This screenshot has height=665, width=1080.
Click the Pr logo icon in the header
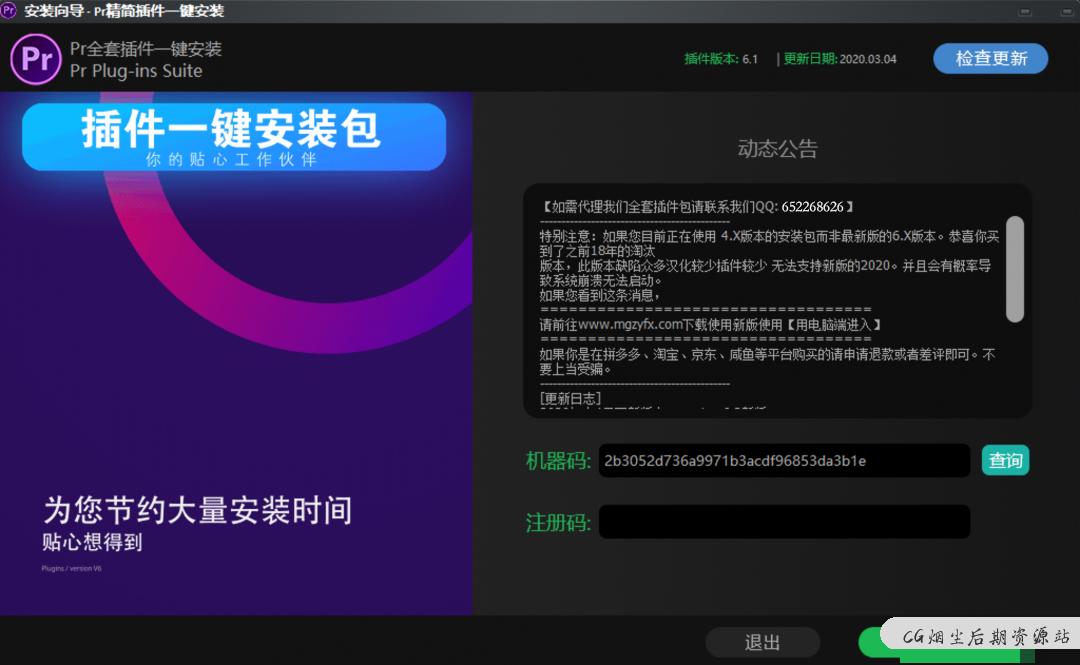tap(36, 59)
